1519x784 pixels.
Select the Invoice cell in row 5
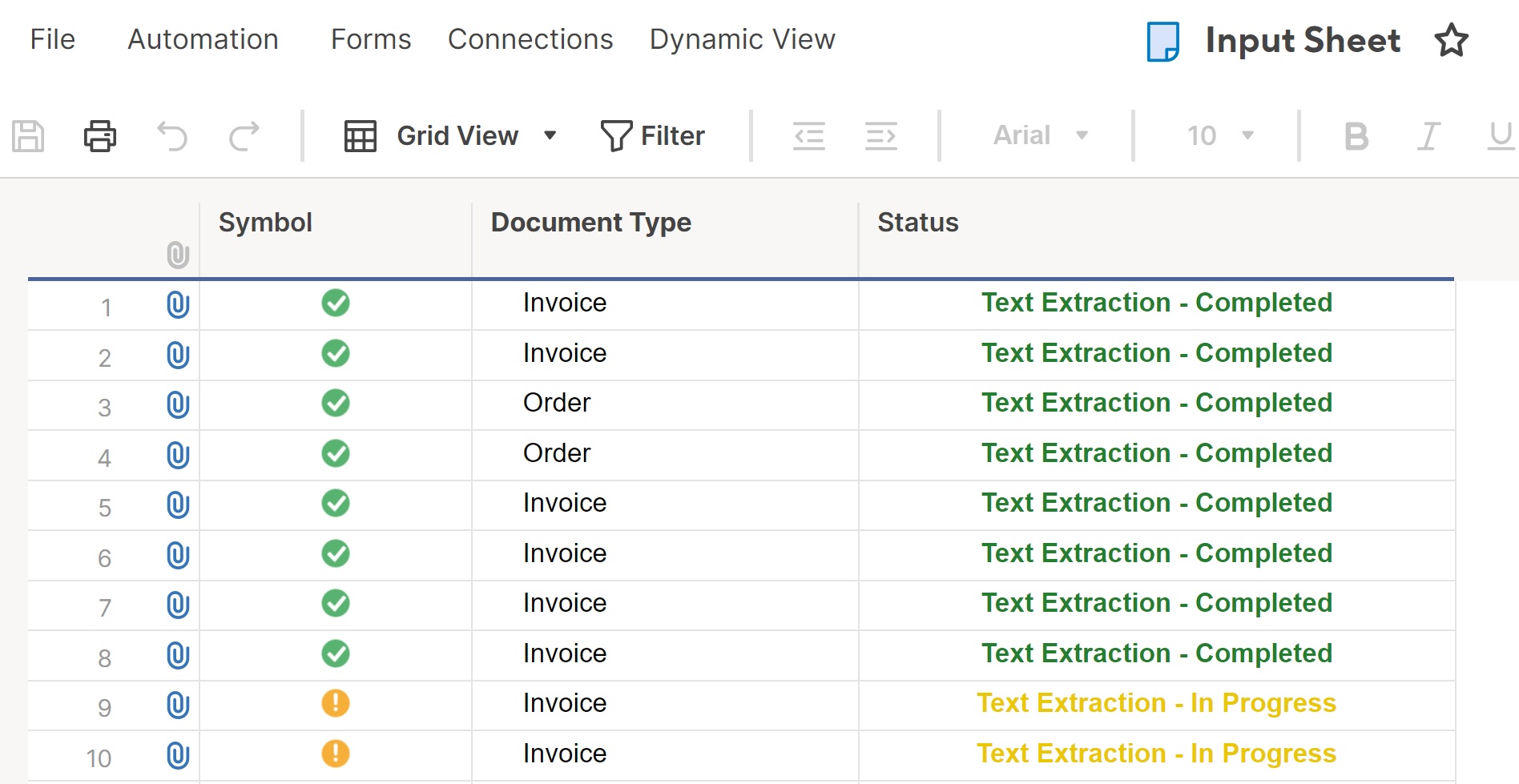(x=665, y=505)
